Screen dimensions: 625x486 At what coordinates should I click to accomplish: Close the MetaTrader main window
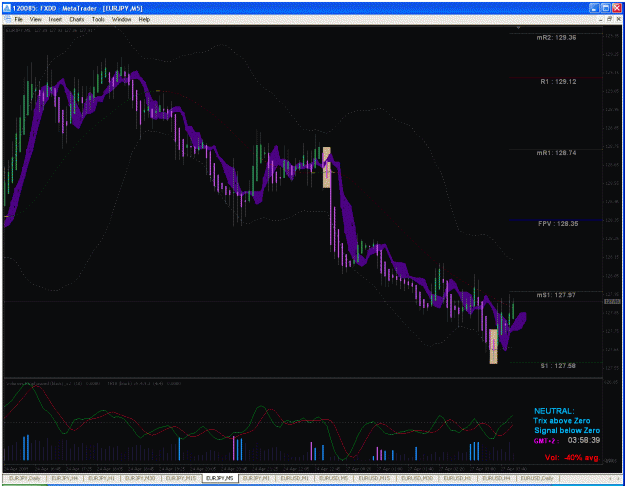[617, 8]
